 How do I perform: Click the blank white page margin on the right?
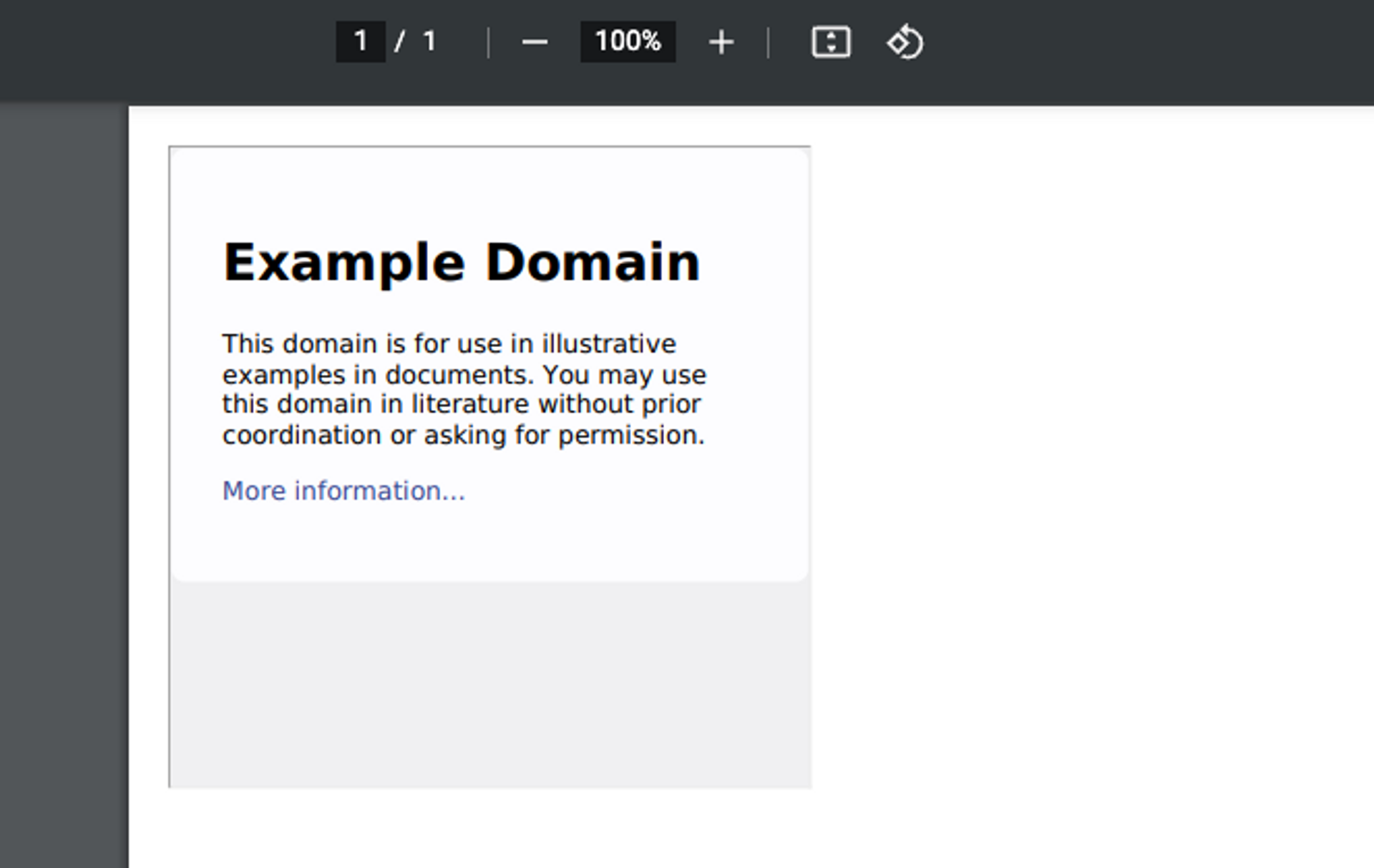[1088, 465]
